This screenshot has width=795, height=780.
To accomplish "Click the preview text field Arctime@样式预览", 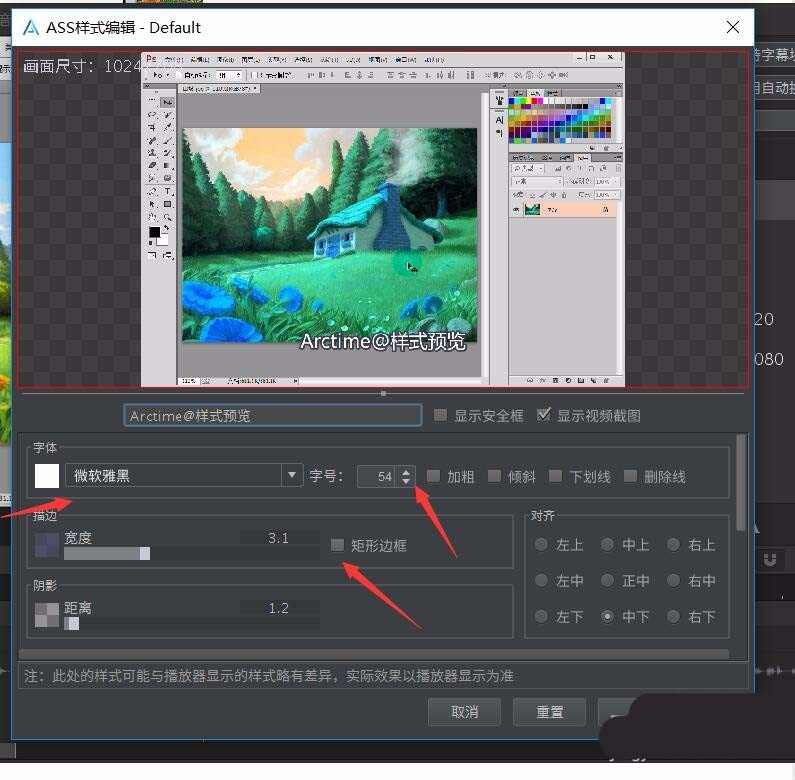I will click(x=273, y=415).
